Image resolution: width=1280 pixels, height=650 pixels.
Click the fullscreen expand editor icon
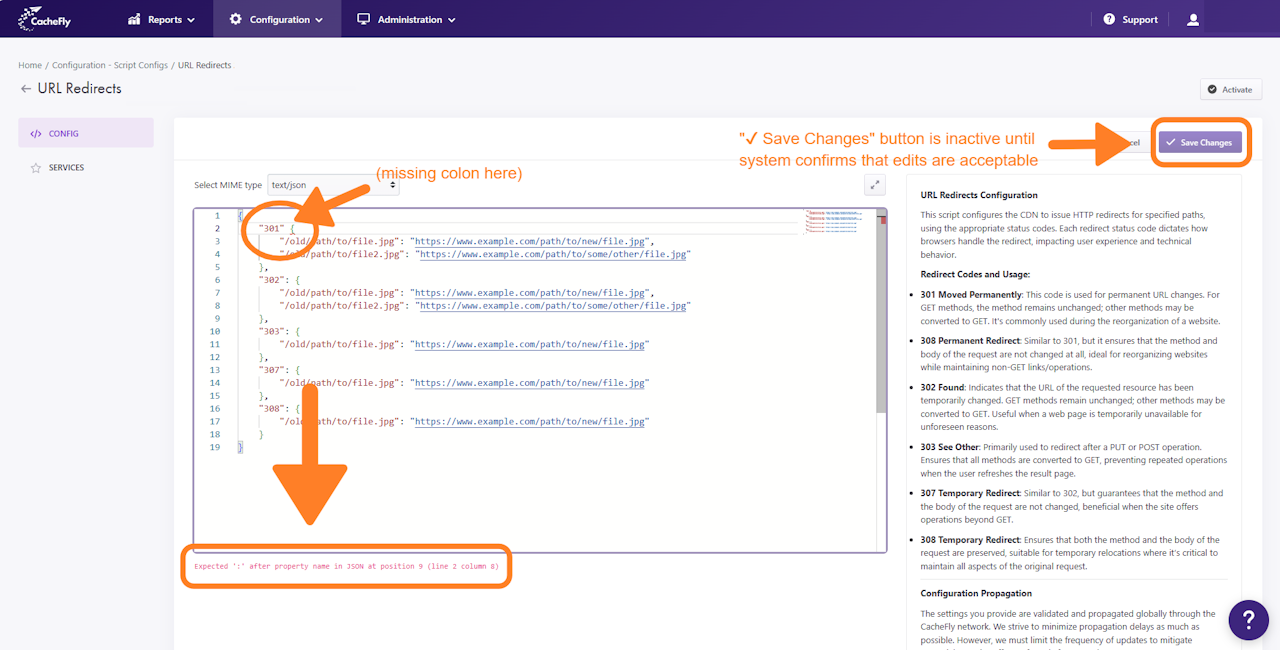coord(875,184)
